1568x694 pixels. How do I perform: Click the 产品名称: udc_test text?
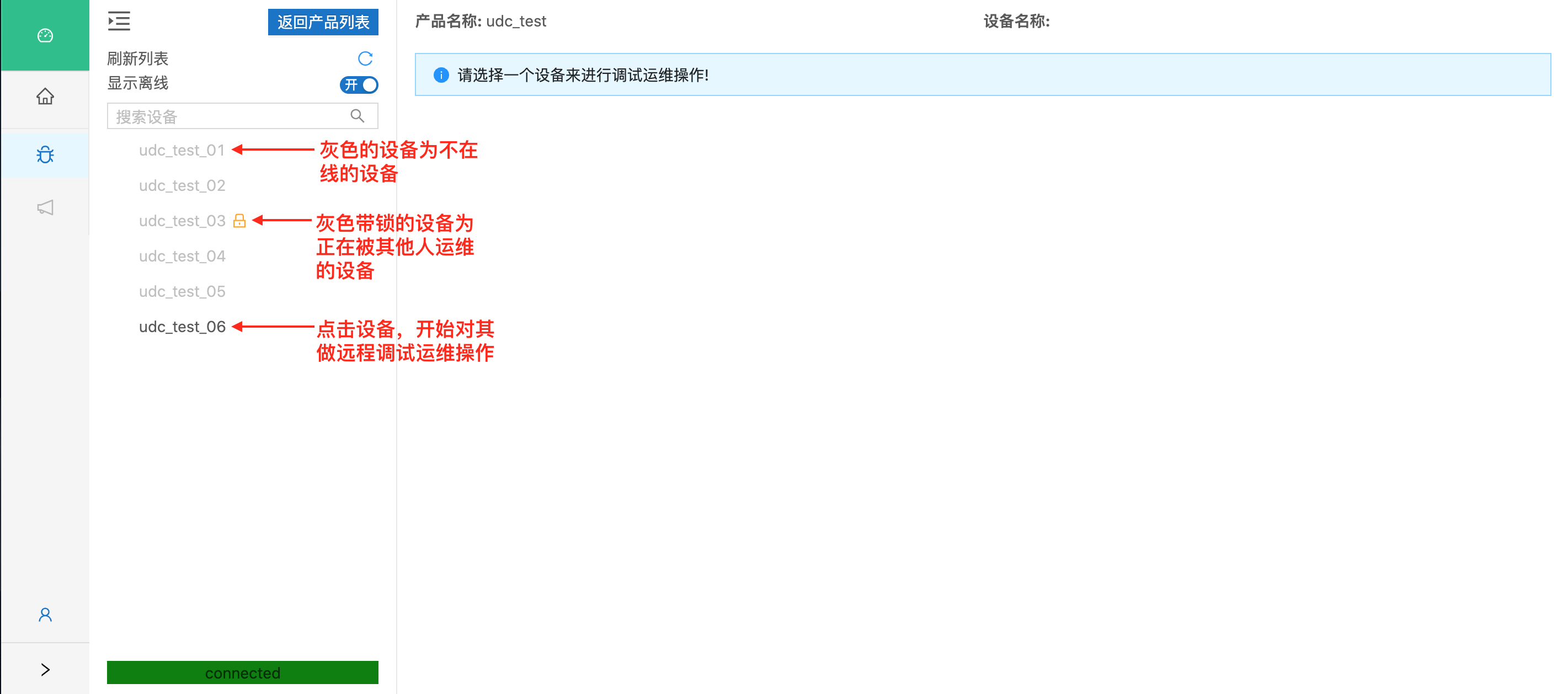click(x=480, y=22)
